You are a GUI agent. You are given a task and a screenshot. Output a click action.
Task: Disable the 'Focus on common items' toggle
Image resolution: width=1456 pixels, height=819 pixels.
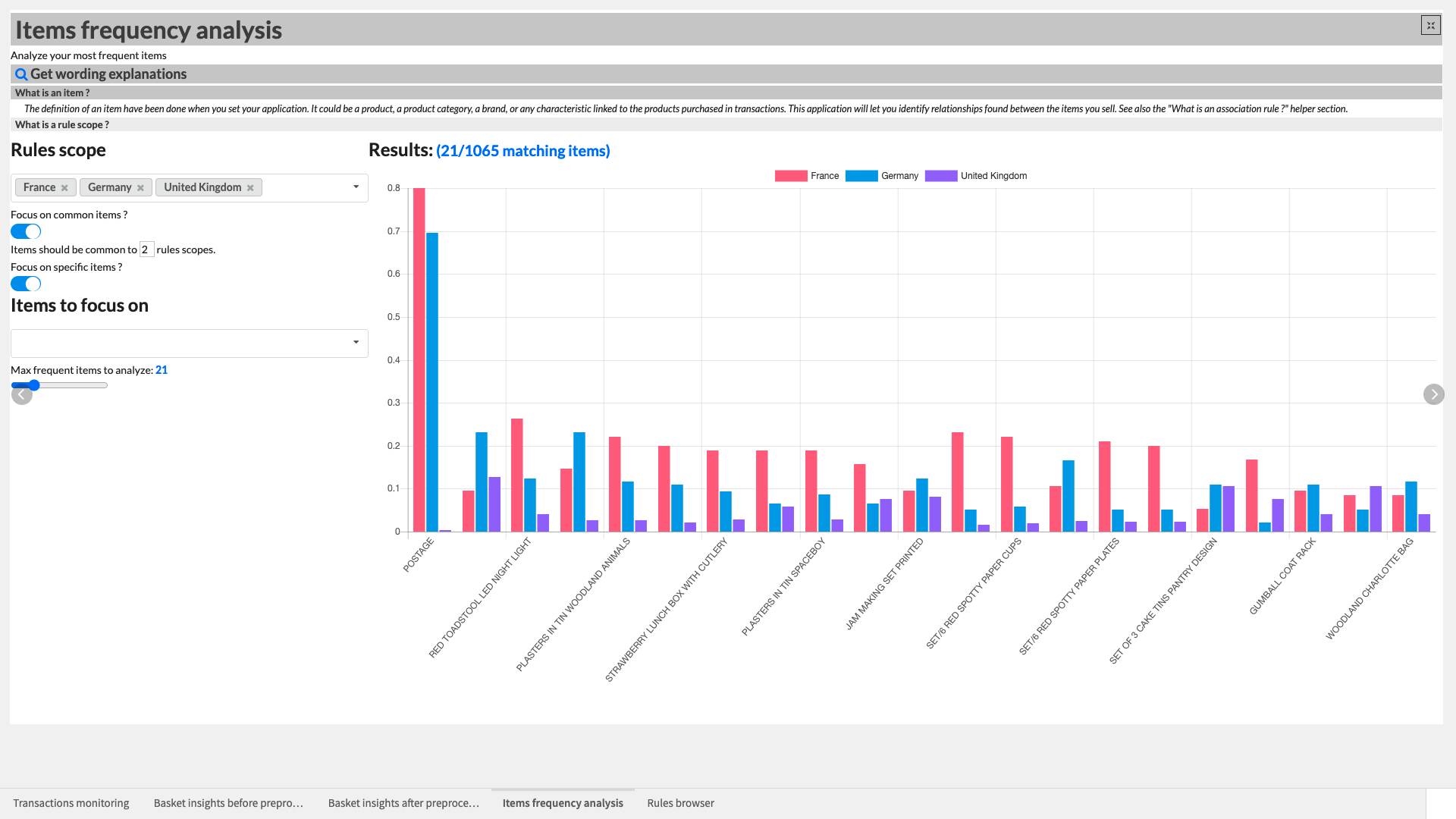(25, 231)
